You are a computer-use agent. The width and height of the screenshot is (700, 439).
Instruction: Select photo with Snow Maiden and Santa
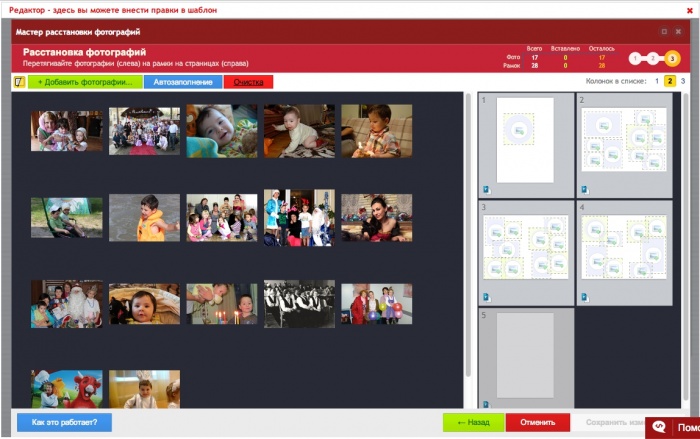click(299, 217)
